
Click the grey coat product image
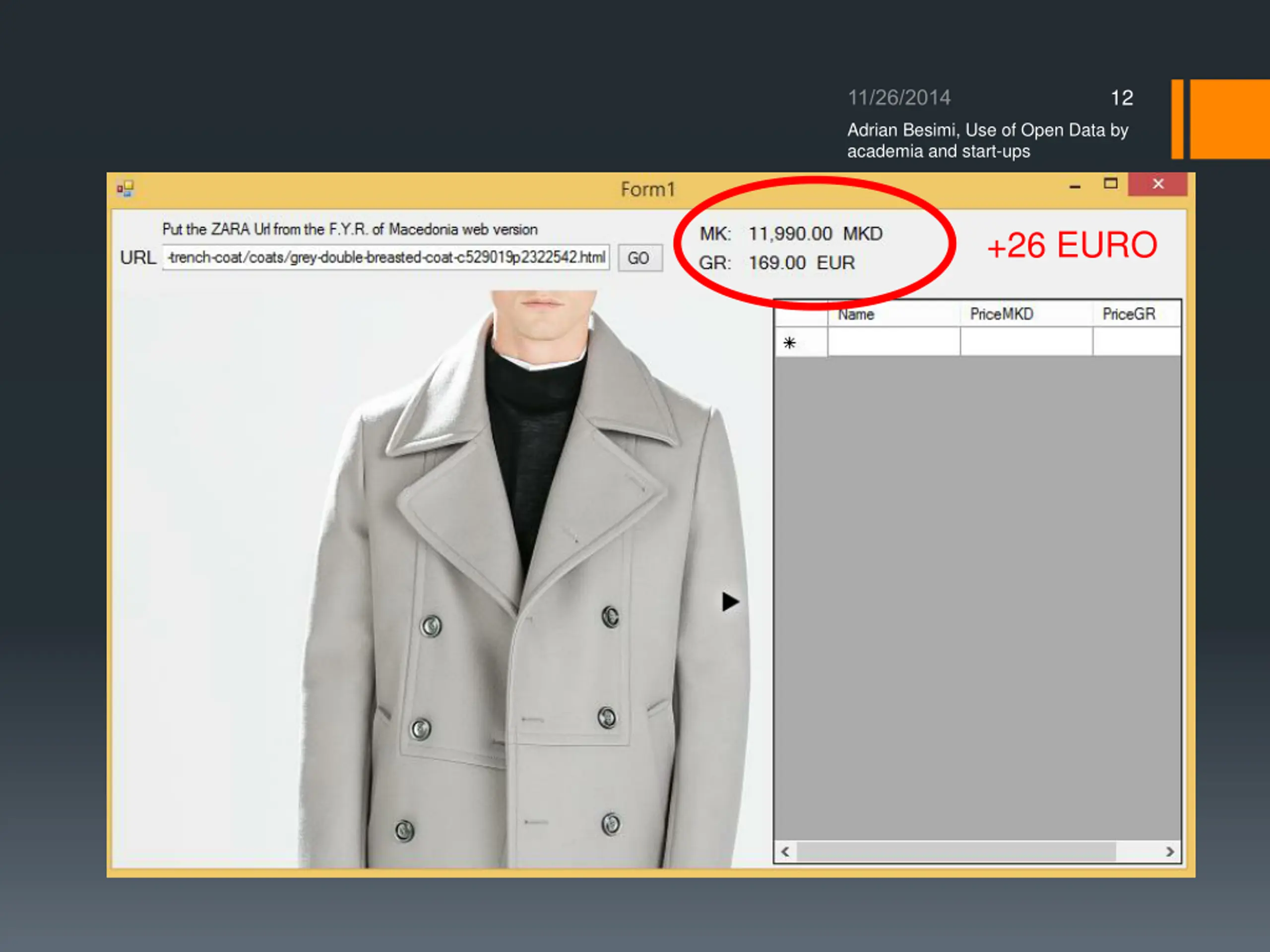pyautogui.click(x=441, y=579)
